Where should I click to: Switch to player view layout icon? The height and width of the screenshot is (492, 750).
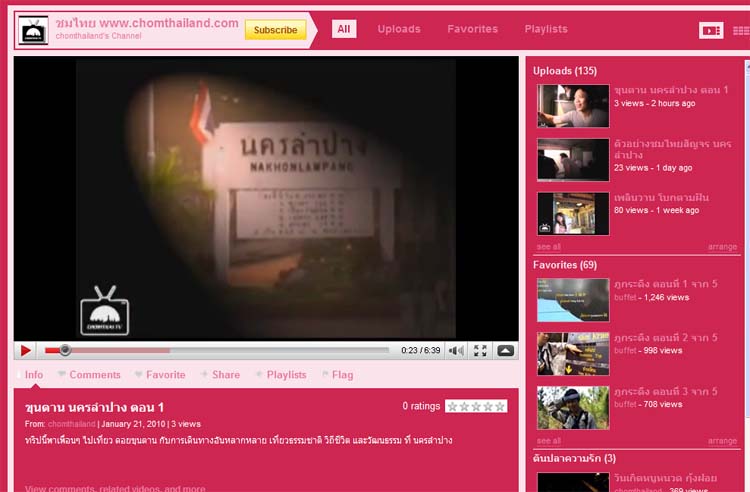(711, 31)
